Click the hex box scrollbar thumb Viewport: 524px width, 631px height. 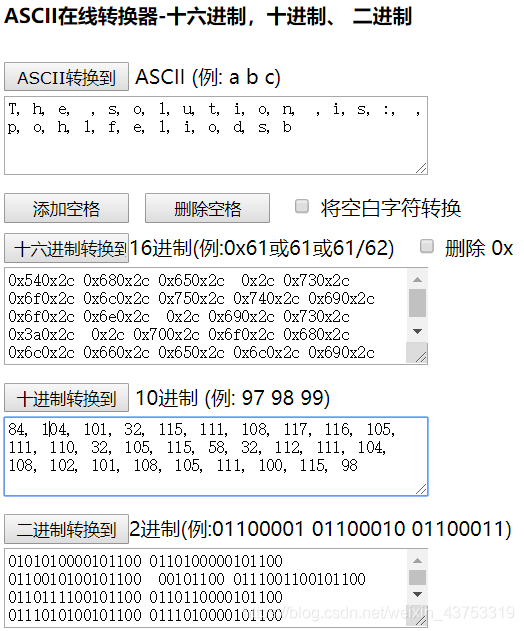(417, 303)
